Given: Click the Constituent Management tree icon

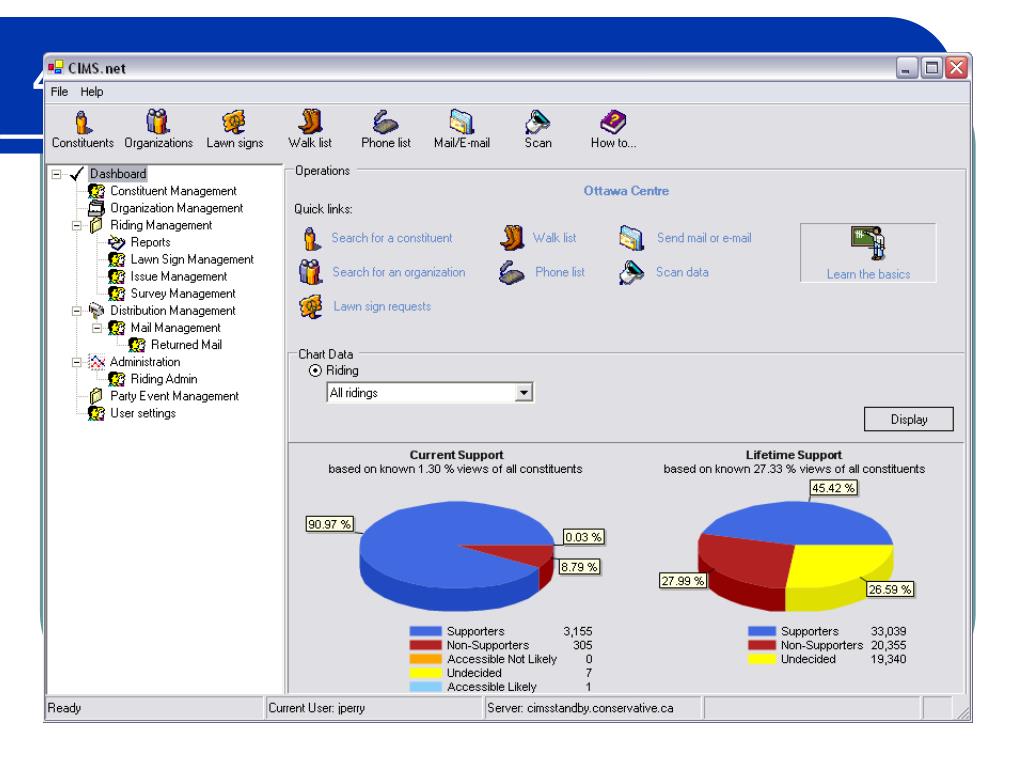Looking at the screenshot, I should tap(96, 191).
